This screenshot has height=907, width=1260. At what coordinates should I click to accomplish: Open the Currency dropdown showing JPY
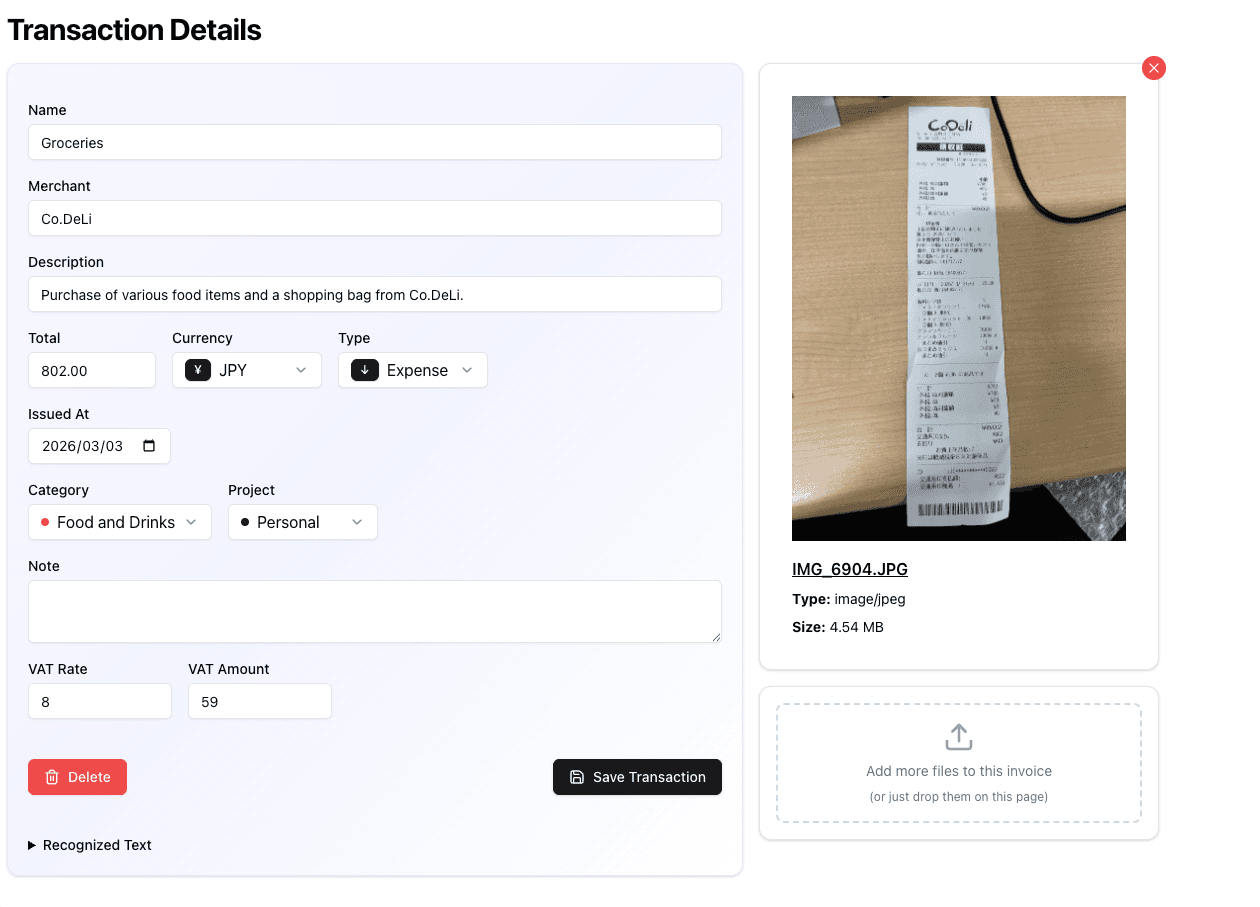(x=247, y=370)
